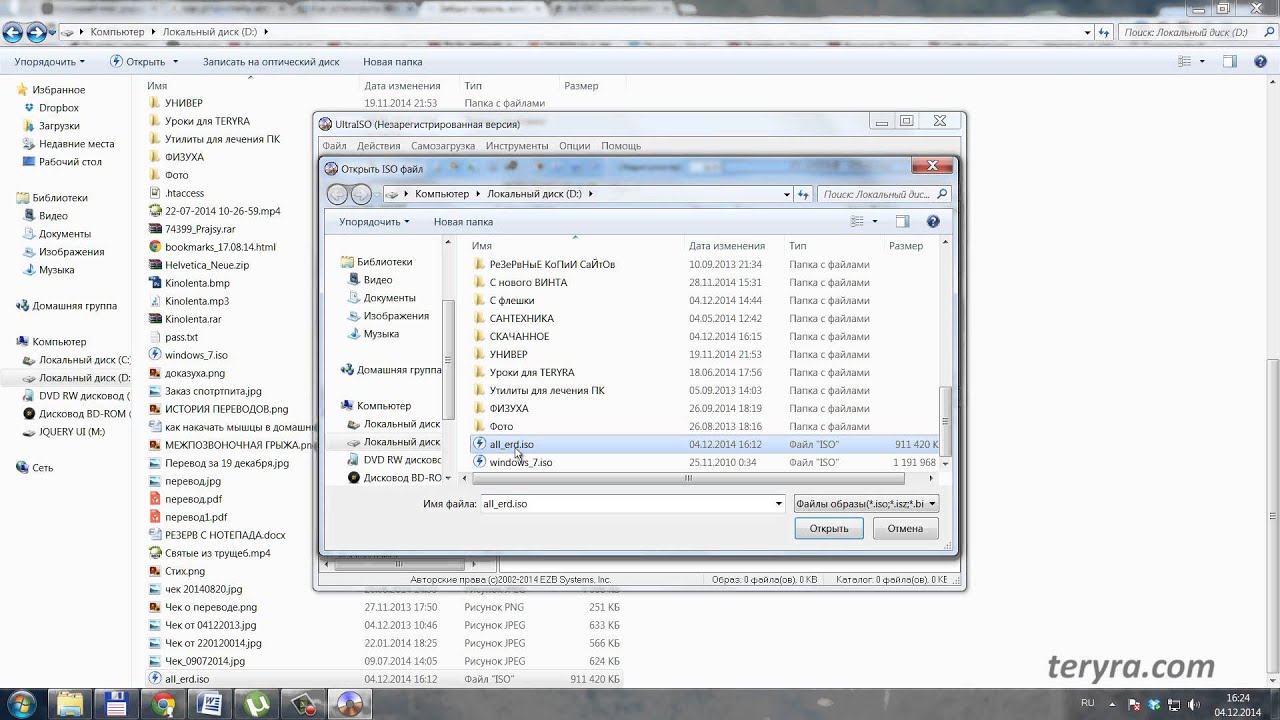Image resolution: width=1280 pixels, height=720 pixels.
Task: Expand the address bar history in the Explorer window
Action: 1086,32
